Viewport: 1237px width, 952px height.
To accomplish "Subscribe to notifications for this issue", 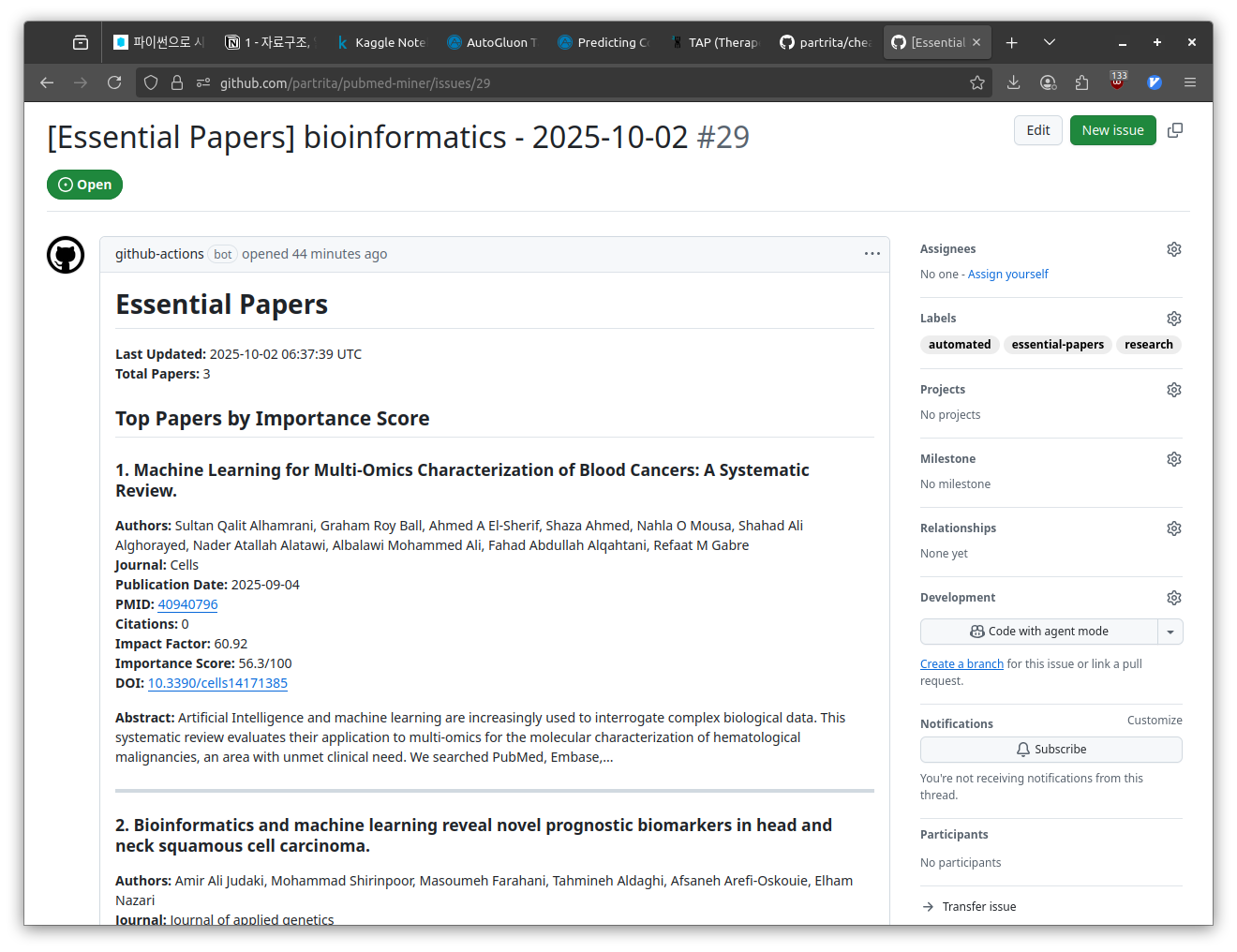I will point(1051,750).
